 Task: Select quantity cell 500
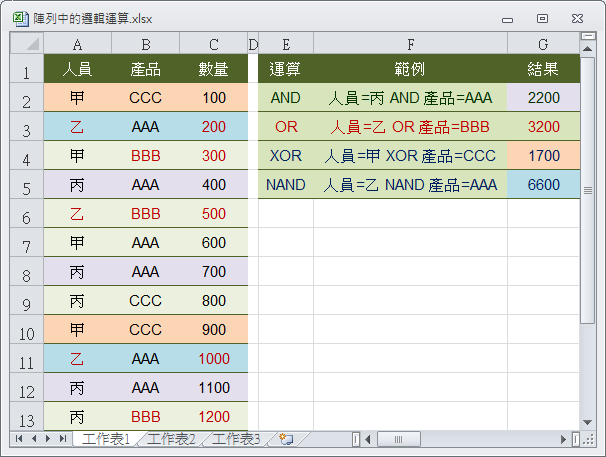(214, 213)
